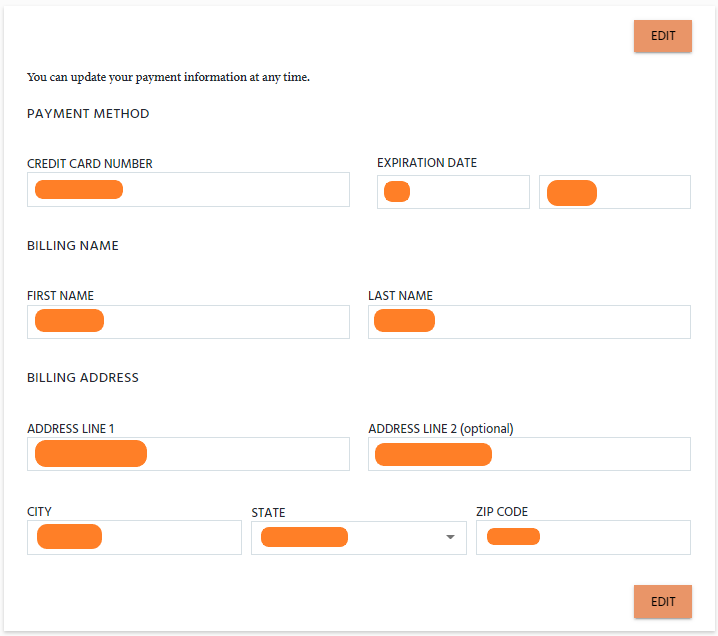Image resolution: width=718 pixels, height=636 pixels.
Task: Click the ZIP CODE label text
Action: pyautogui.click(x=502, y=512)
